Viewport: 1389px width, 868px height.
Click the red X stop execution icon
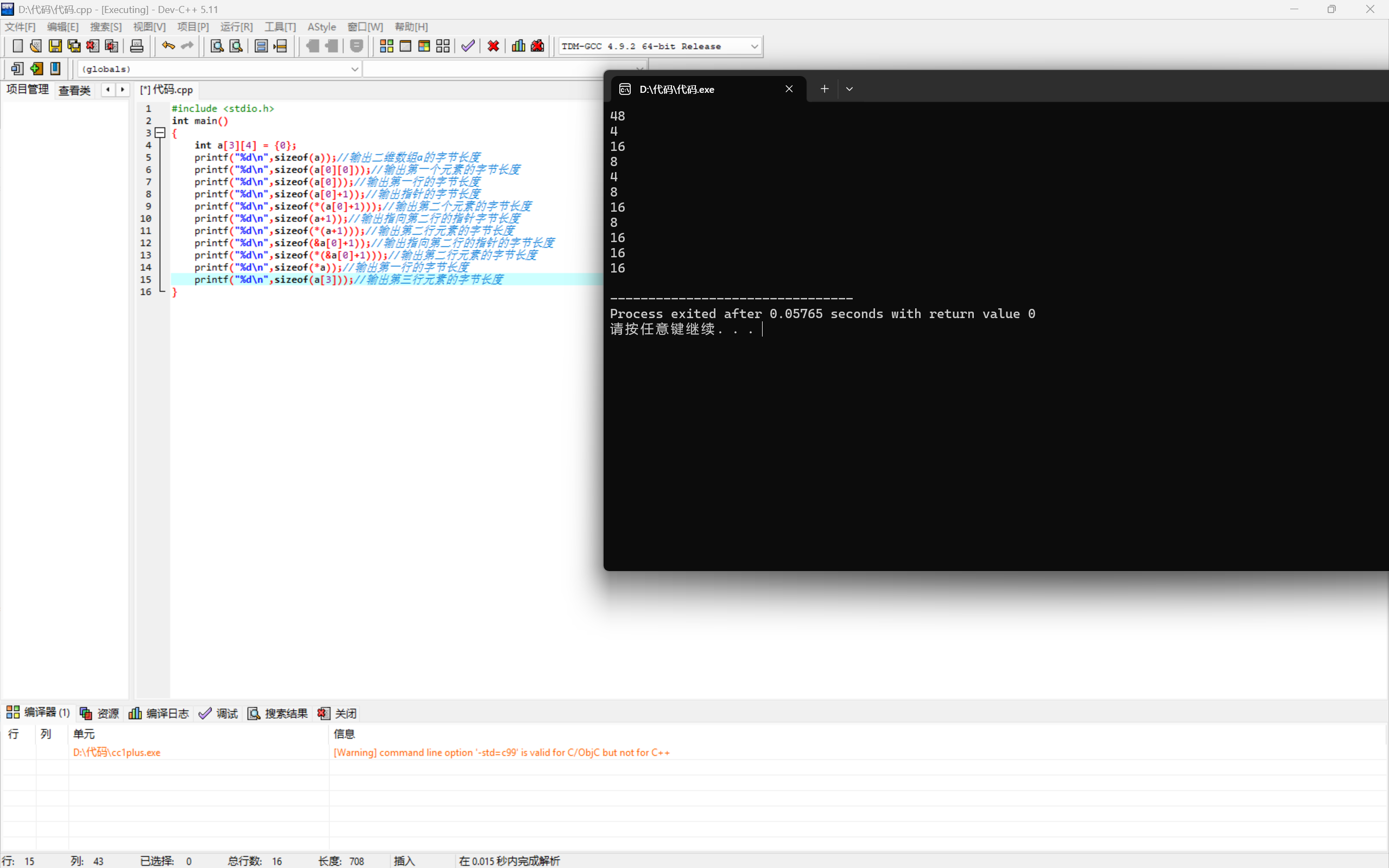(x=493, y=46)
